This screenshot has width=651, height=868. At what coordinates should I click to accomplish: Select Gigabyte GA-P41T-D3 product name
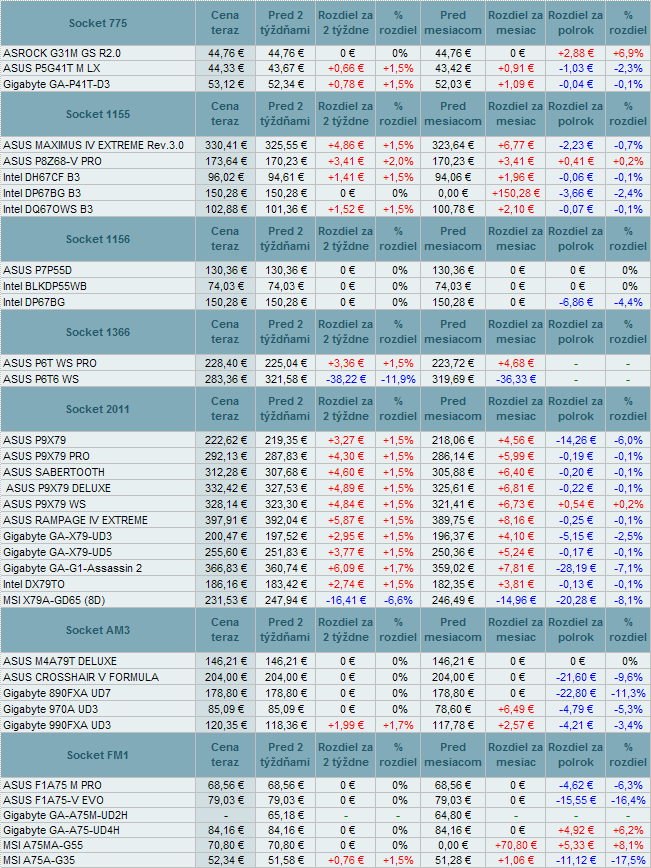pyautogui.click(x=56, y=85)
